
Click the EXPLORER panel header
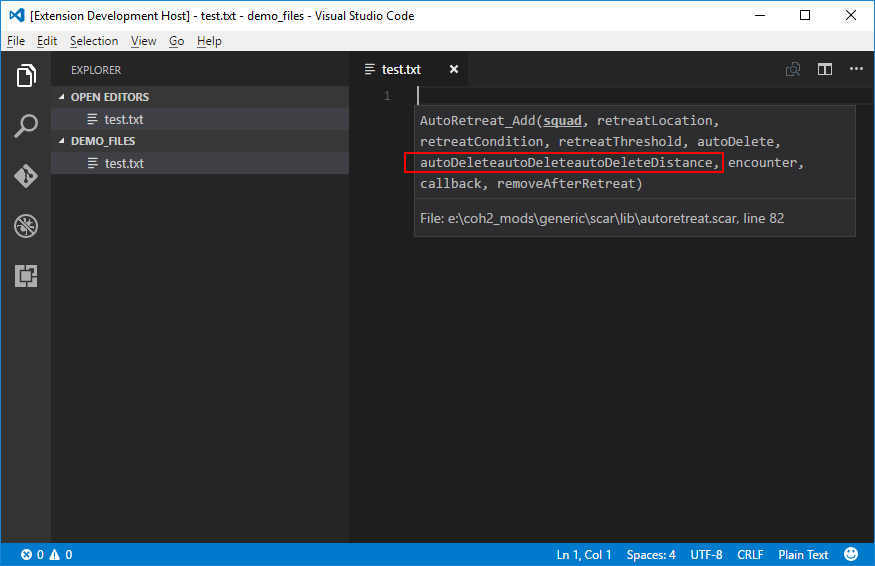(95, 70)
